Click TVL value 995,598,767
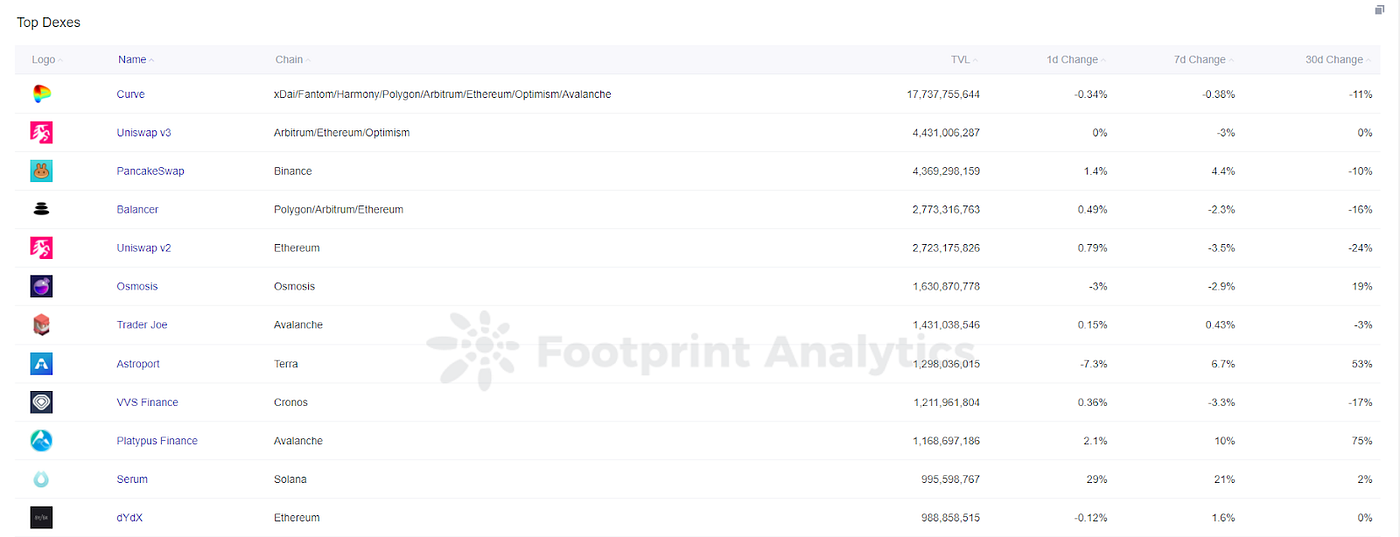Image resolution: width=1400 pixels, height=537 pixels. coord(951,479)
